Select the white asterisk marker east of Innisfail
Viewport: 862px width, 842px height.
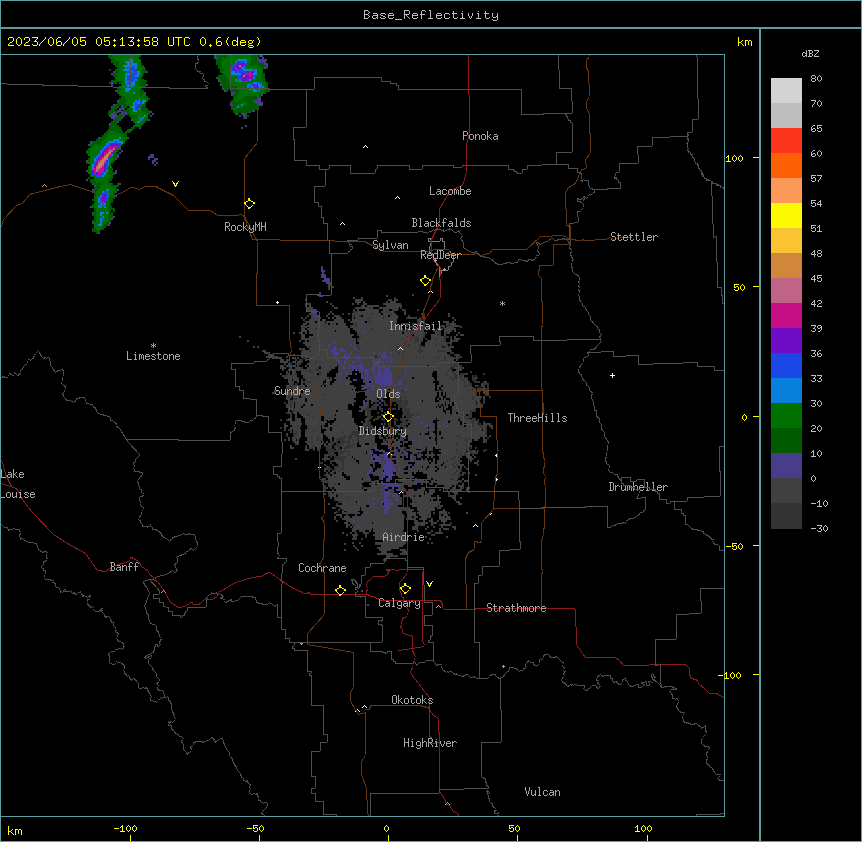[x=502, y=303]
